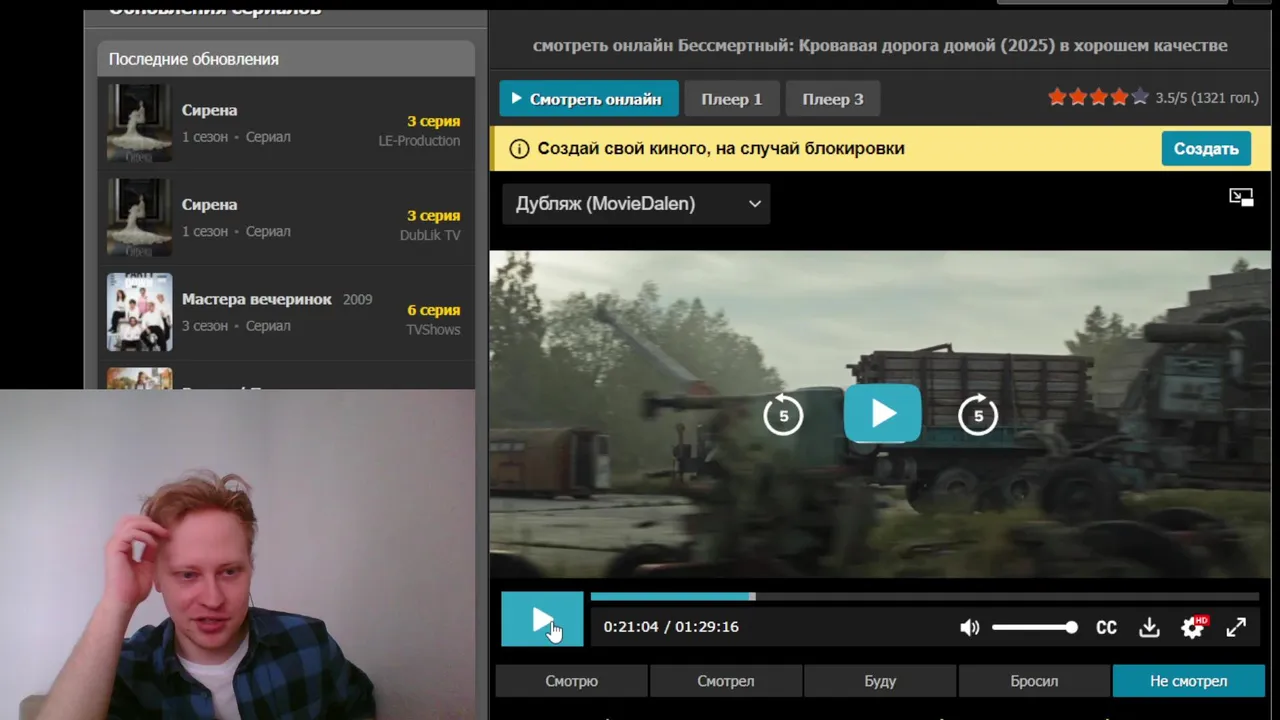This screenshot has height=720, width=1280.
Task: Click the 0:21:04 / 01:29:16 time display
Action: click(x=671, y=627)
